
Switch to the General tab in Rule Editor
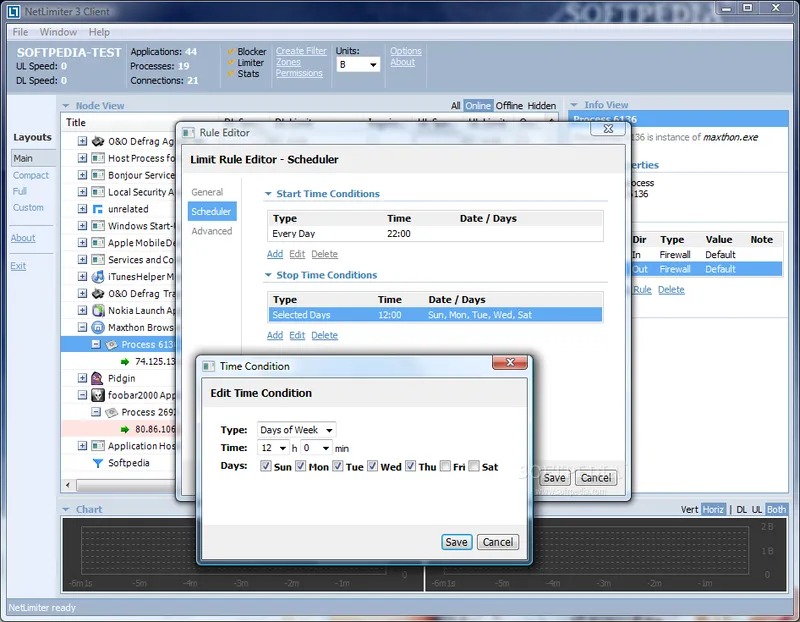[207, 192]
